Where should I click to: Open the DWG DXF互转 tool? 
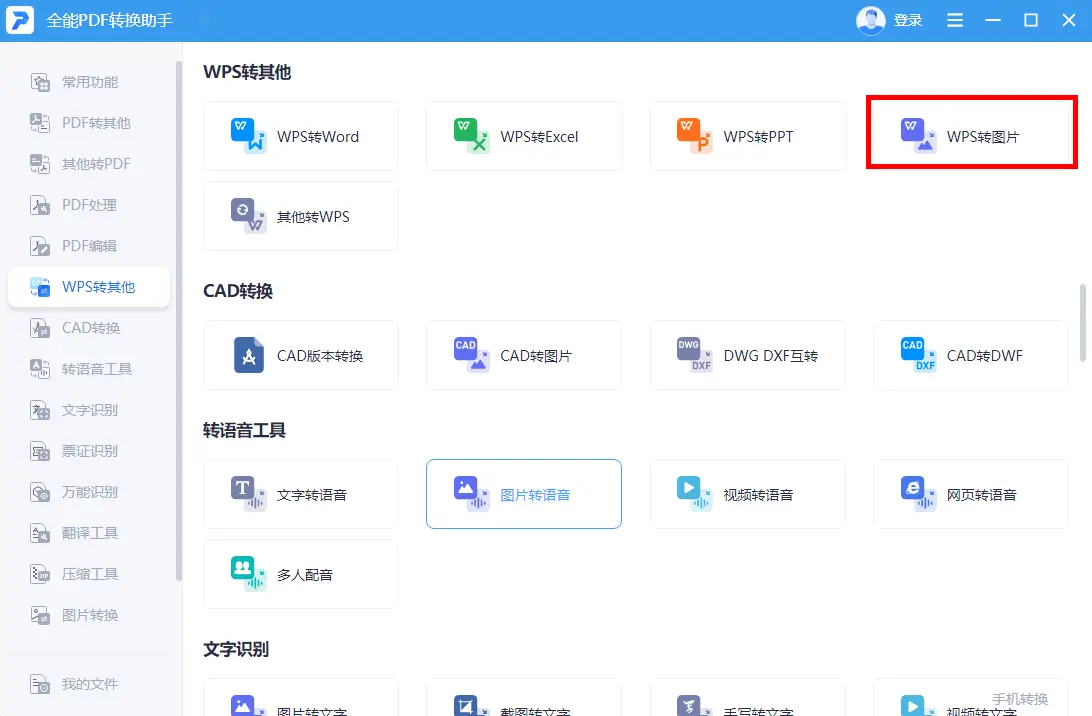(x=747, y=355)
